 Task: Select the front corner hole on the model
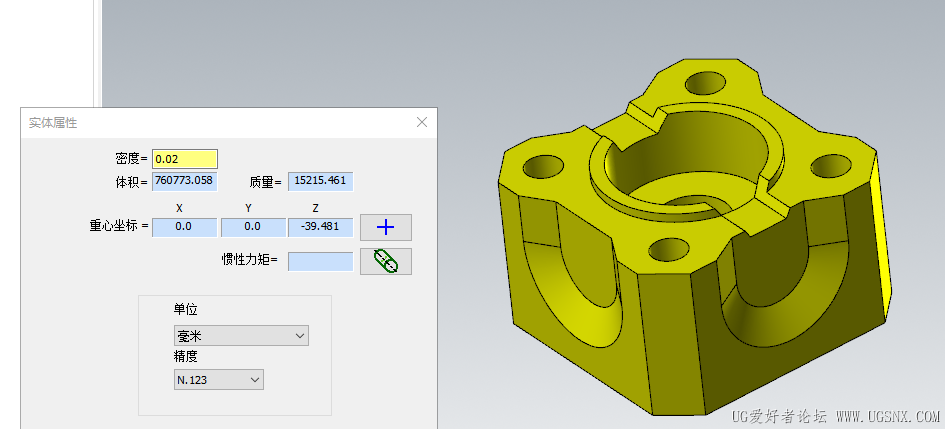[x=668, y=249]
